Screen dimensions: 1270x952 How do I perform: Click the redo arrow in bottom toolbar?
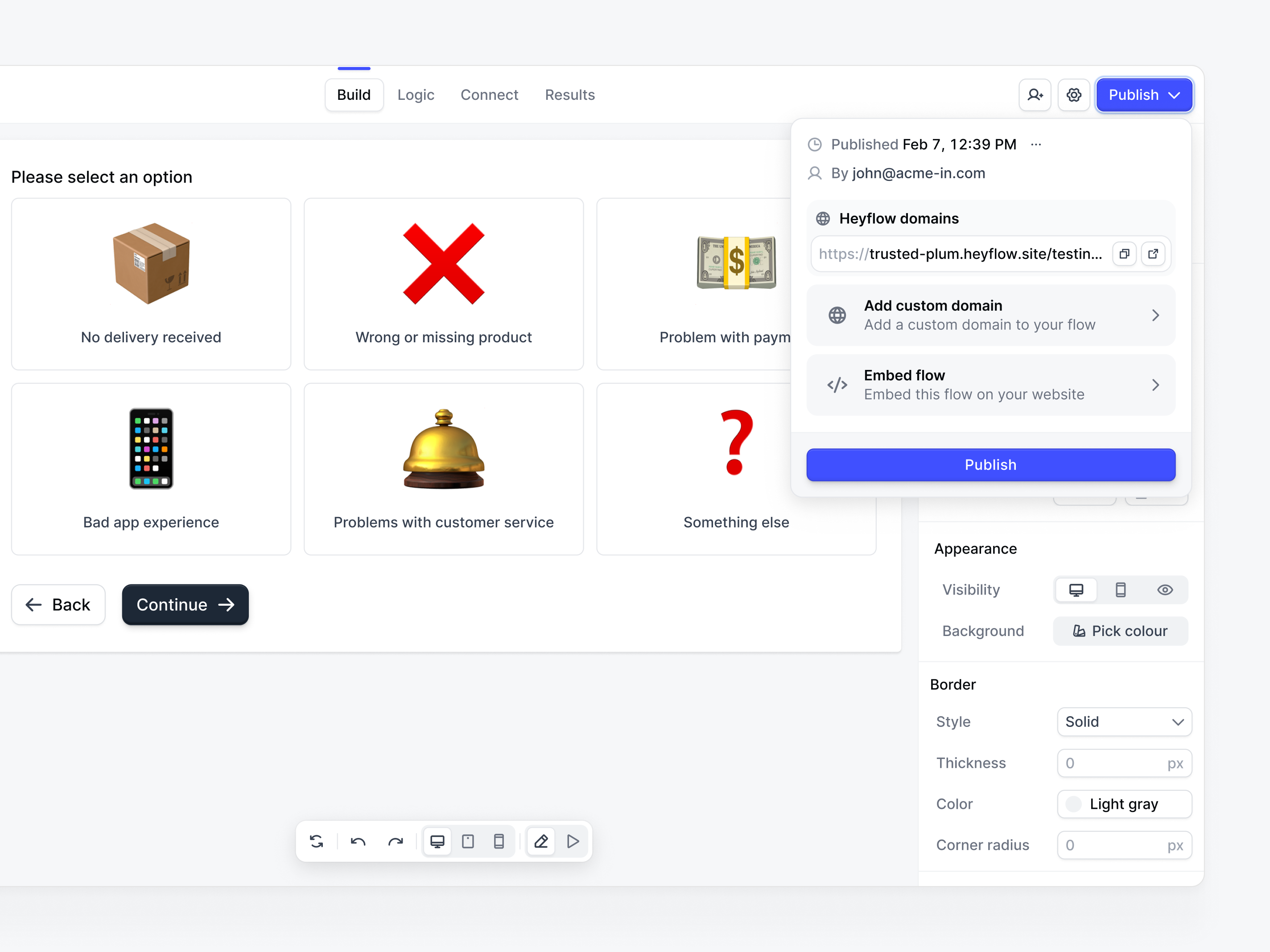[x=396, y=841]
